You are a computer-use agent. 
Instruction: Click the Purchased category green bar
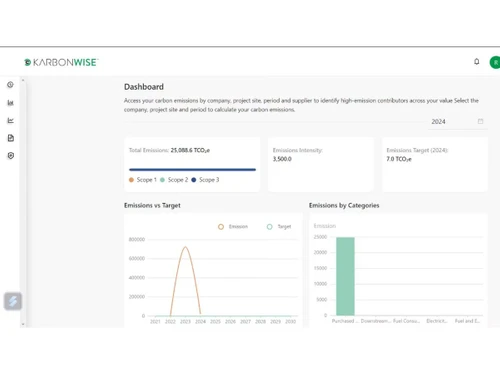point(345,276)
